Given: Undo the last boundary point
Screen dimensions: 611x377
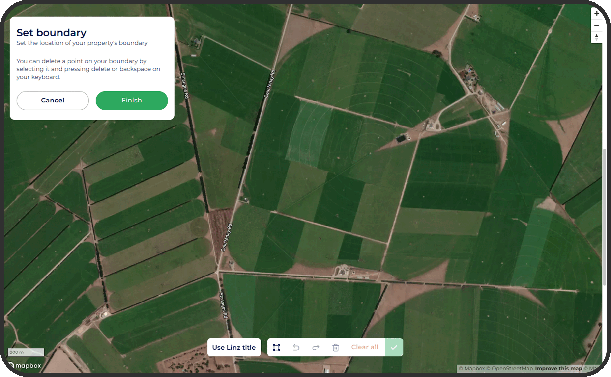Looking at the screenshot, I should coord(296,347).
